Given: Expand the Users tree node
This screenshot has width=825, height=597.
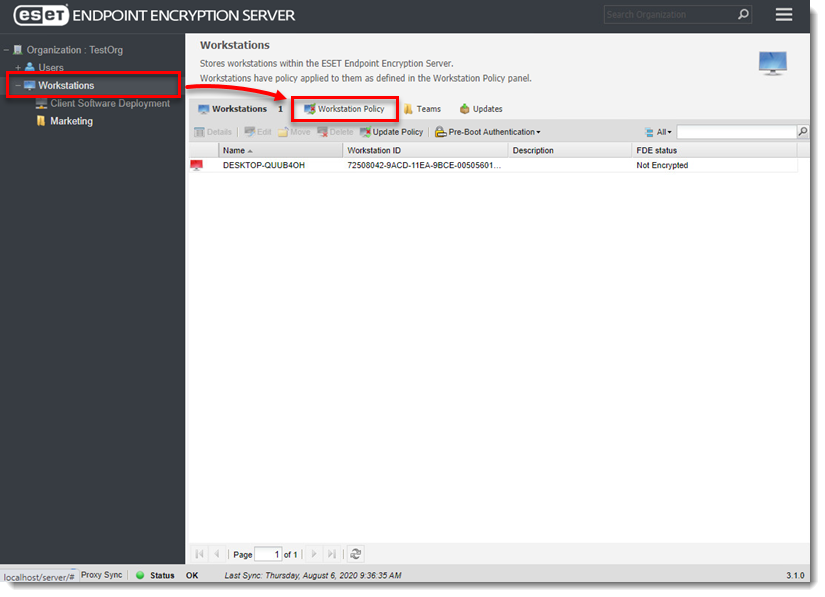Looking at the screenshot, I should pos(16,67).
